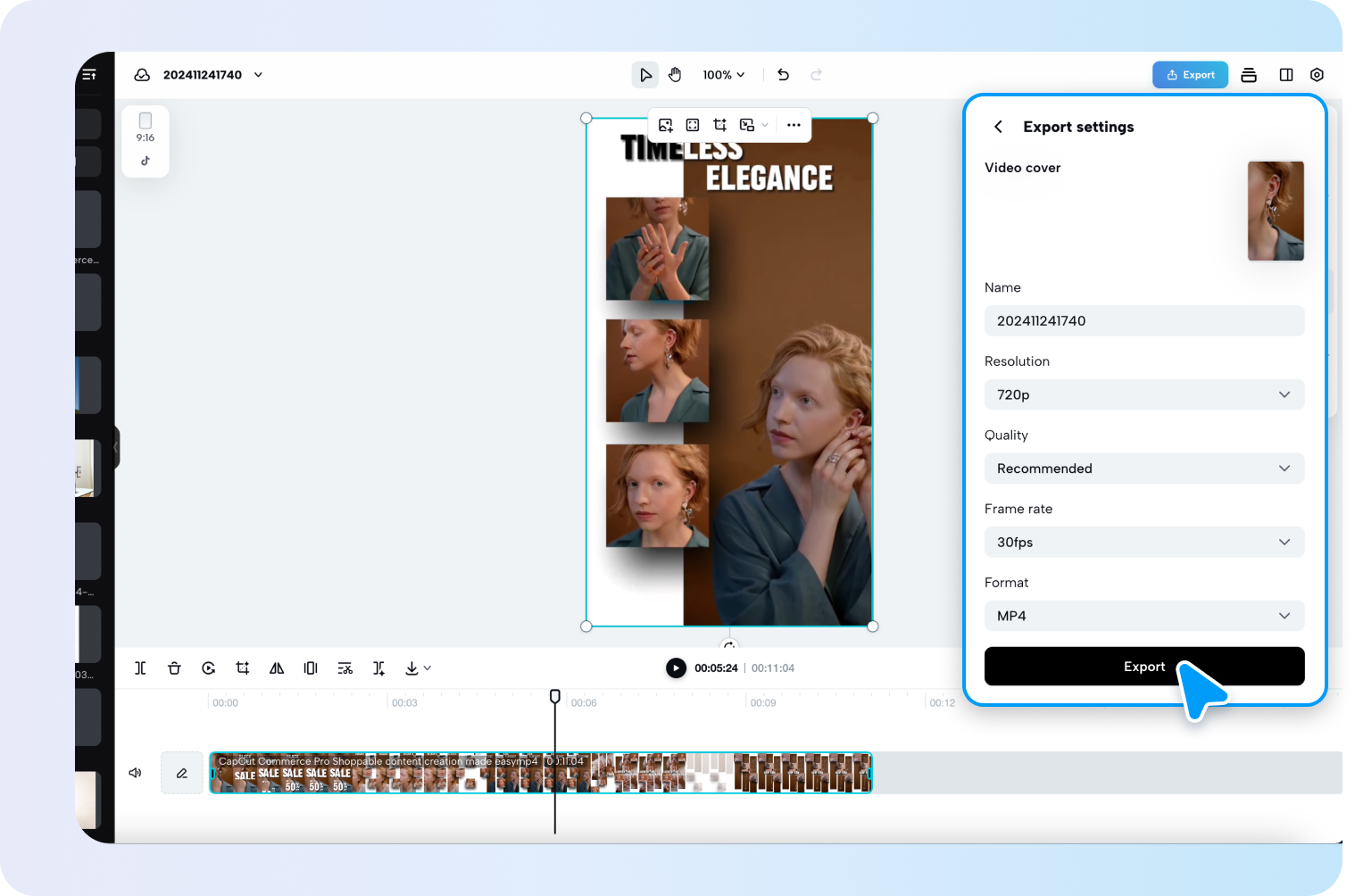Select the Split clip tool in timeline toolbar
The height and width of the screenshot is (896, 1355).
(140, 668)
